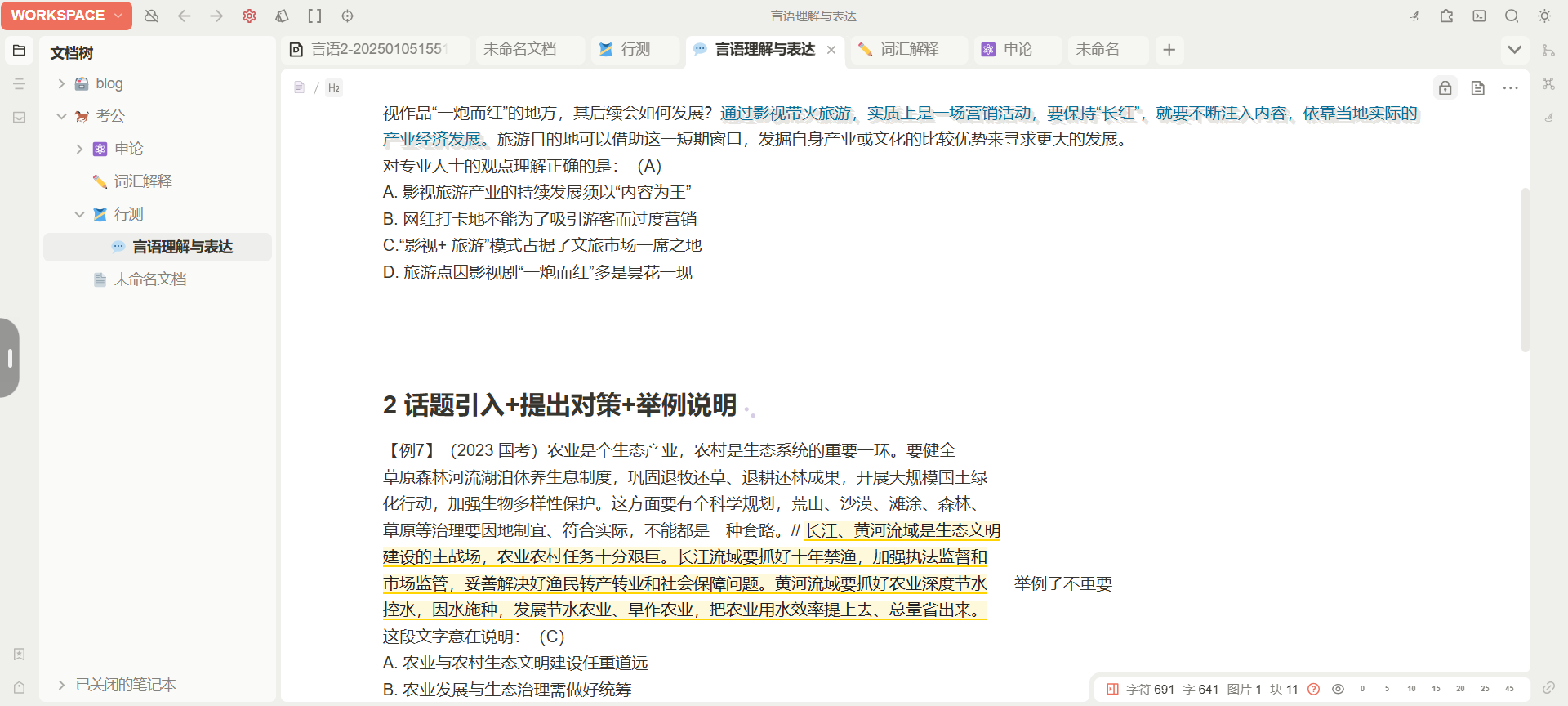The height and width of the screenshot is (706, 1568).
Task: Click the cloud sync disabled icon
Action: pos(151,16)
